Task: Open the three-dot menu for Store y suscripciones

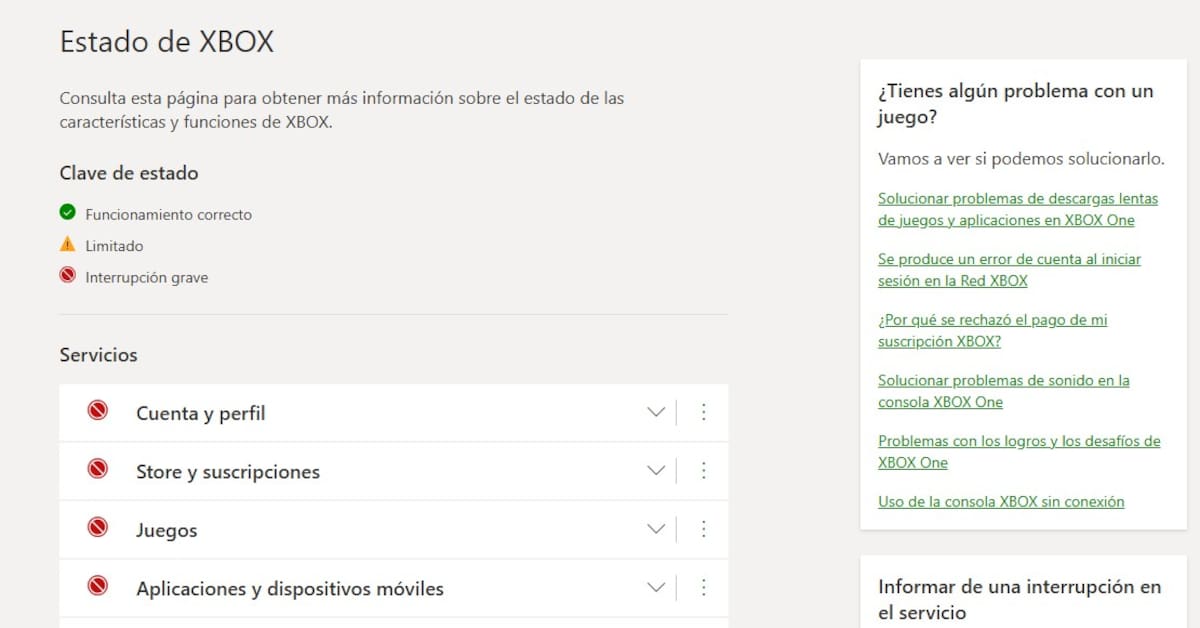Action: pyautogui.click(x=703, y=470)
